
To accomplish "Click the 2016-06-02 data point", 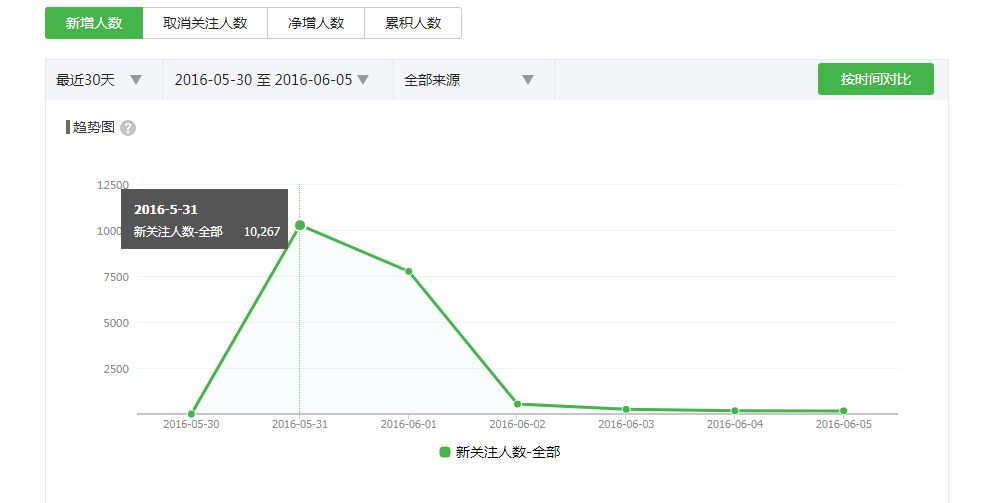I will [517, 404].
